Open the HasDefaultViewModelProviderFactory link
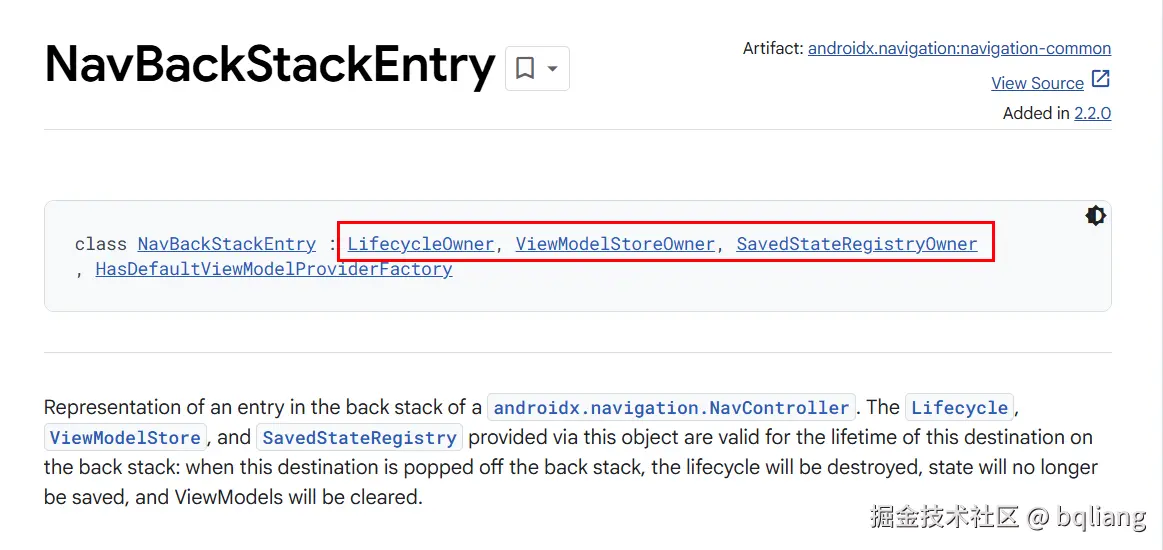Viewport: 1163px width, 550px height. coord(274,269)
